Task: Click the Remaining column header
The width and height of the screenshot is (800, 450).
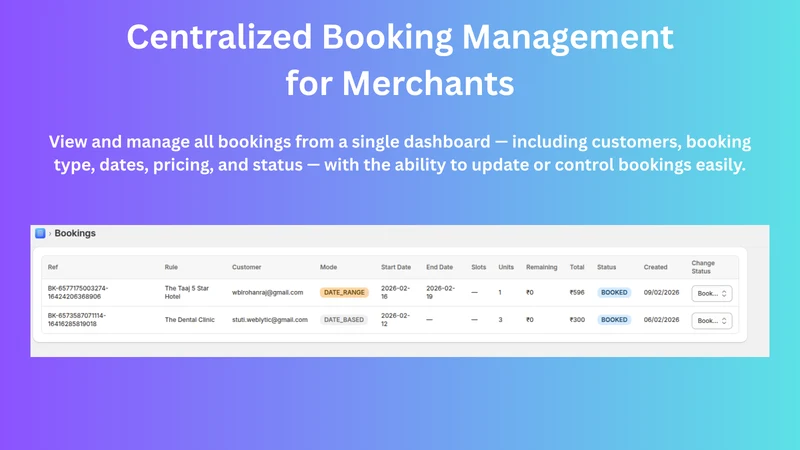Action: click(x=541, y=267)
